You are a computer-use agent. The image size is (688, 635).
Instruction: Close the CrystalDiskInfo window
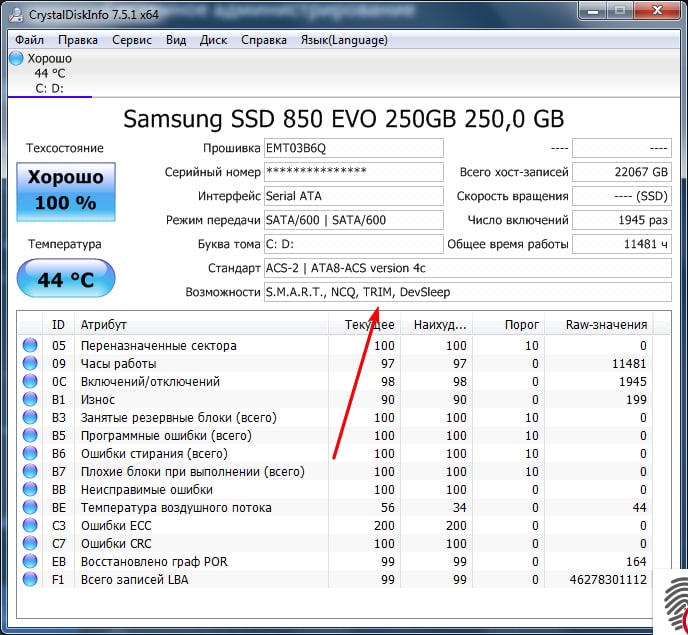[657, 11]
